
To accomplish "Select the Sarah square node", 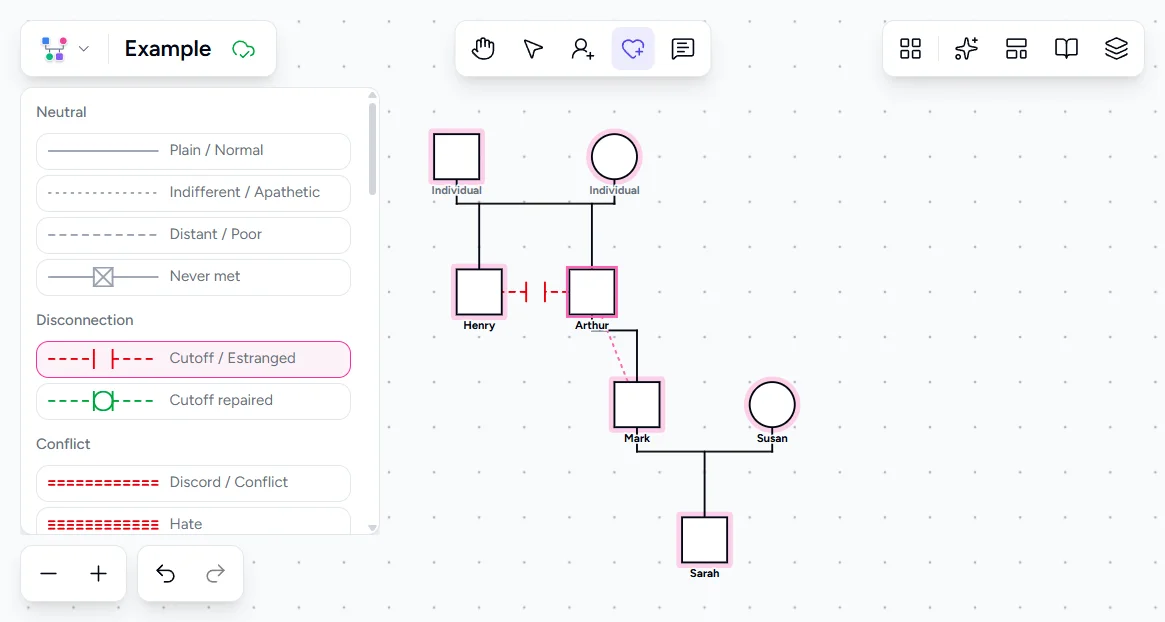I will tap(704, 540).
